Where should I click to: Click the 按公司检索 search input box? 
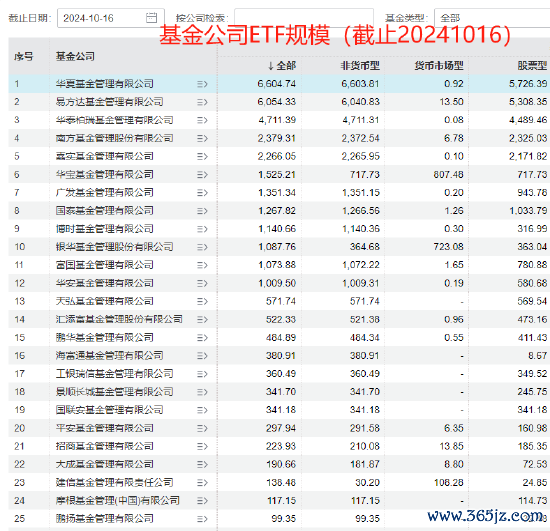tap(304, 18)
